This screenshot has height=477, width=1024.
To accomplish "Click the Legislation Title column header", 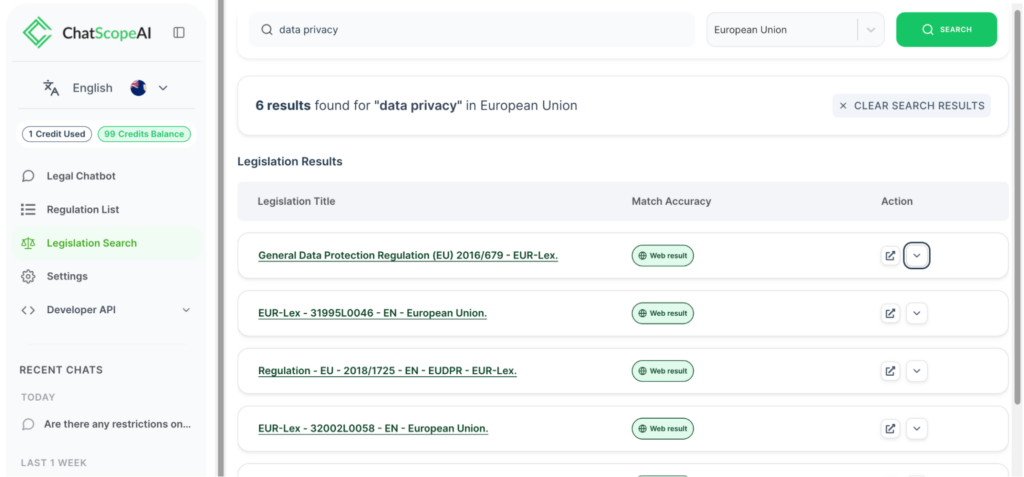I will click(x=296, y=201).
